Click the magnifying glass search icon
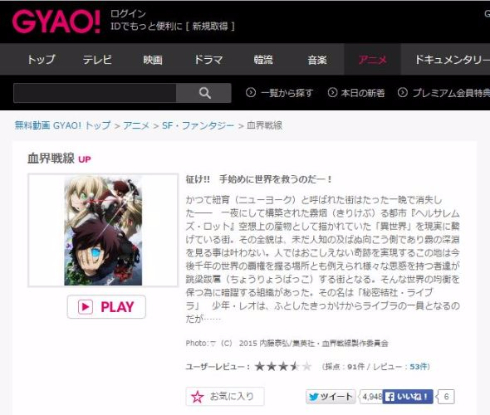Viewport: 490px width, 415px height. click(204, 93)
